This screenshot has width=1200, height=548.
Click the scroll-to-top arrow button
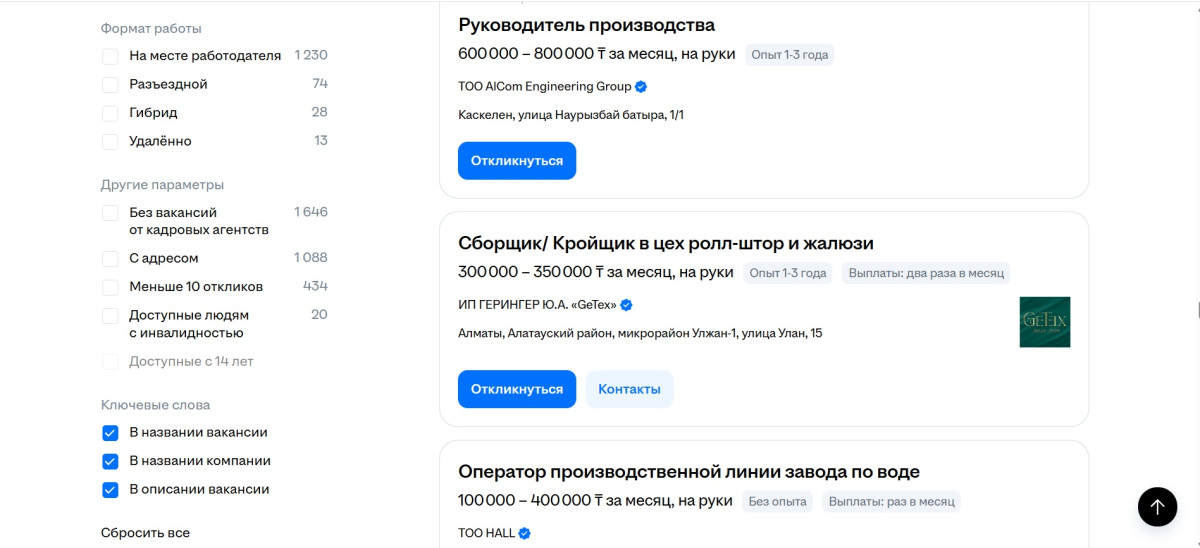(1157, 507)
